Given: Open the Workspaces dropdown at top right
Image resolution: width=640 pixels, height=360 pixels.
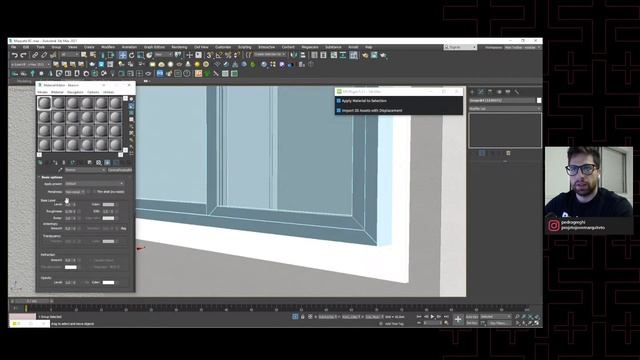Looking at the screenshot, I should point(522,47).
